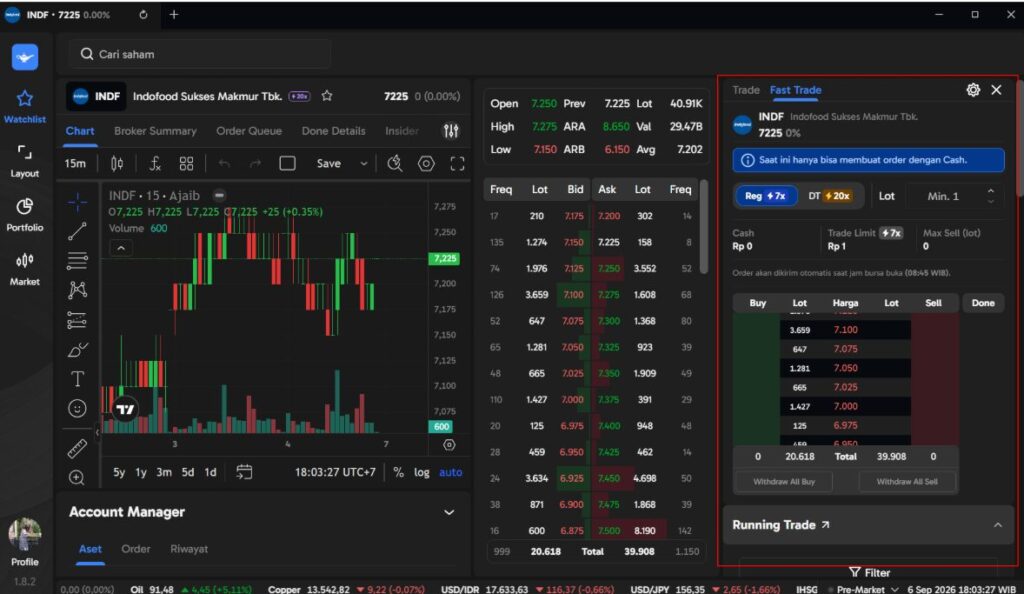
Task: Open the go-to-date calendar icon
Action: tap(244, 472)
